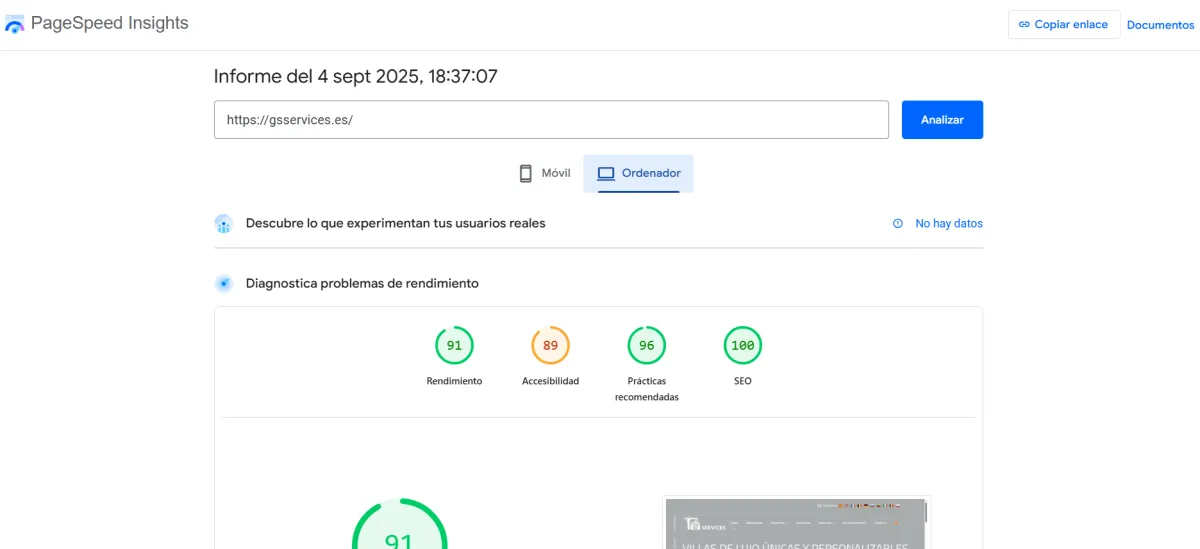Click the No hay datos link
This screenshot has height=549, width=1200.
point(949,224)
